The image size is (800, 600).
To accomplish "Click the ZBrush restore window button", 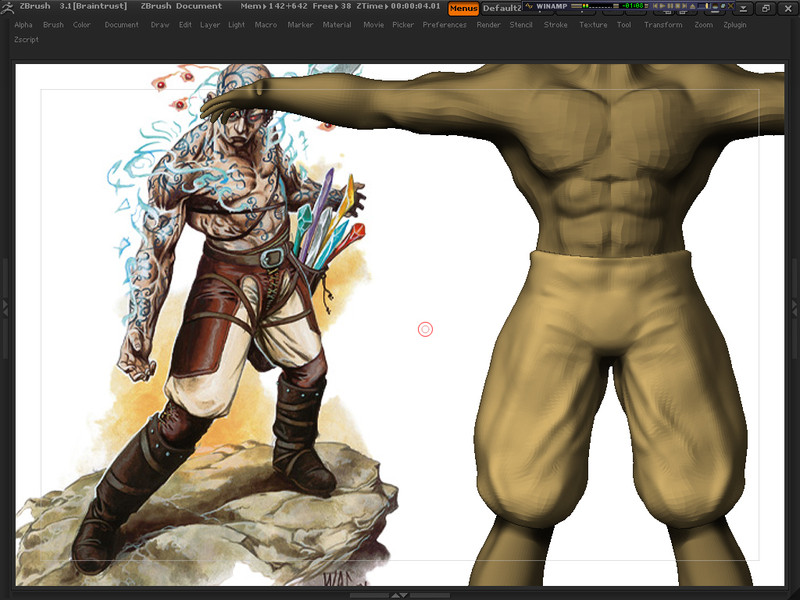I will 765,8.
